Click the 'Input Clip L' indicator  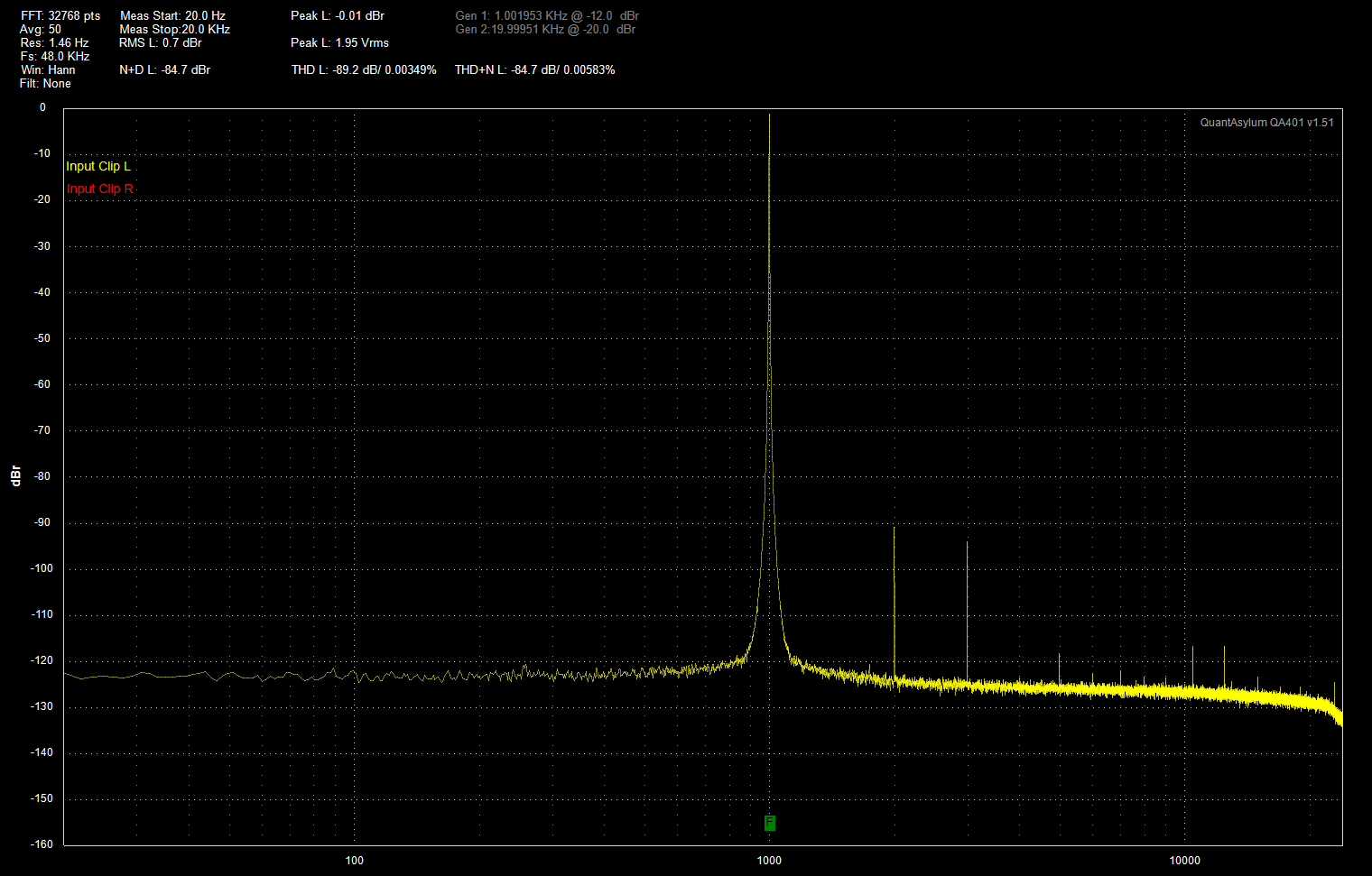[x=98, y=166]
